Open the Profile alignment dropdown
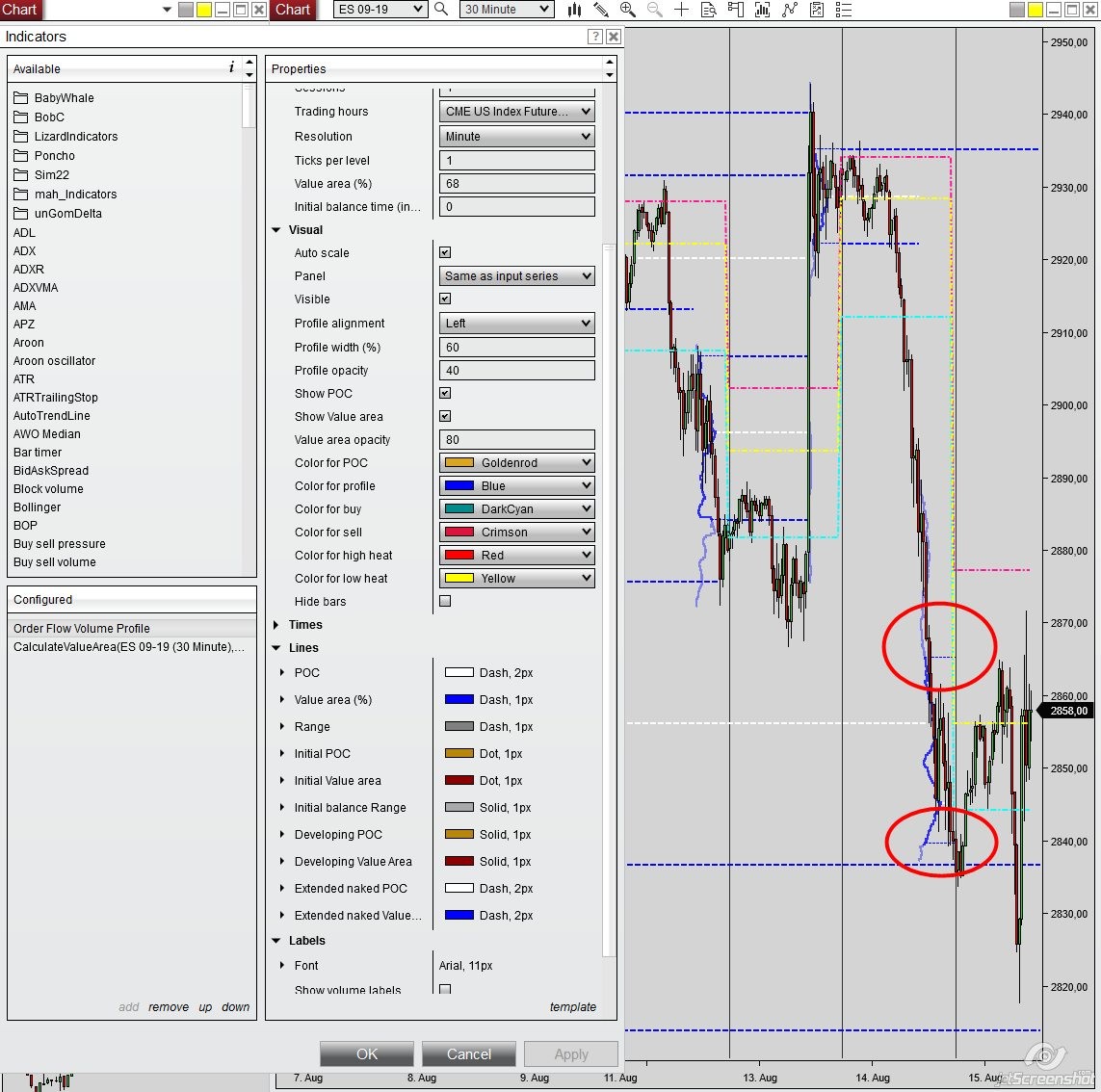Image resolution: width=1101 pixels, height=1092 pixels. pos(517,323)
